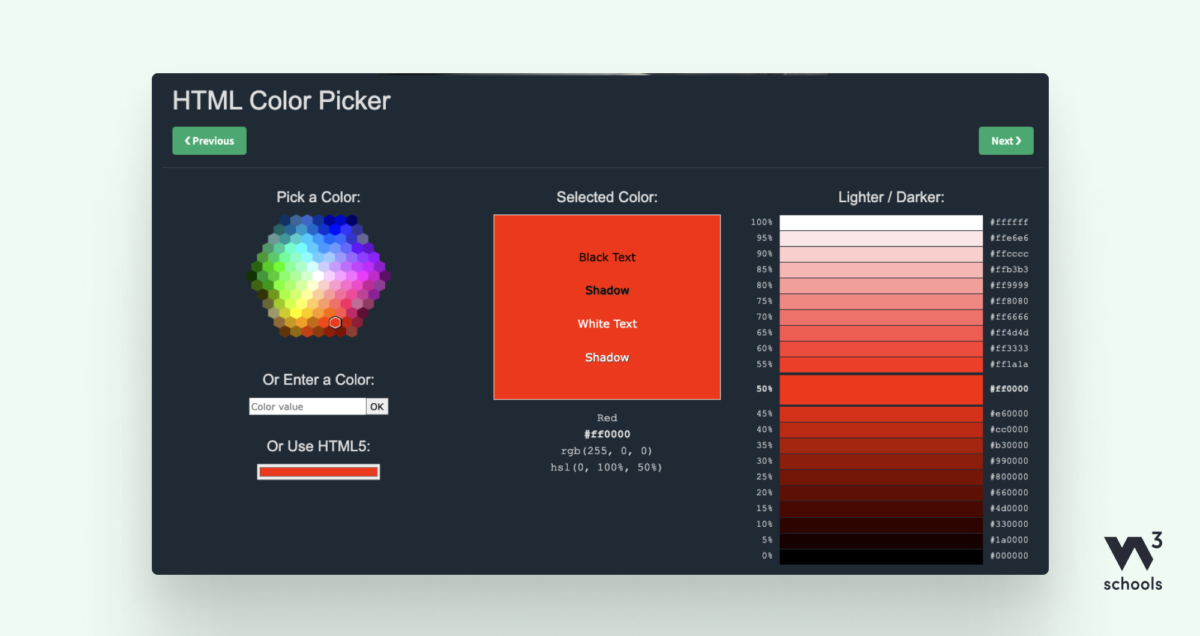Click the Previous navigation button

click(x=209, y=141)
